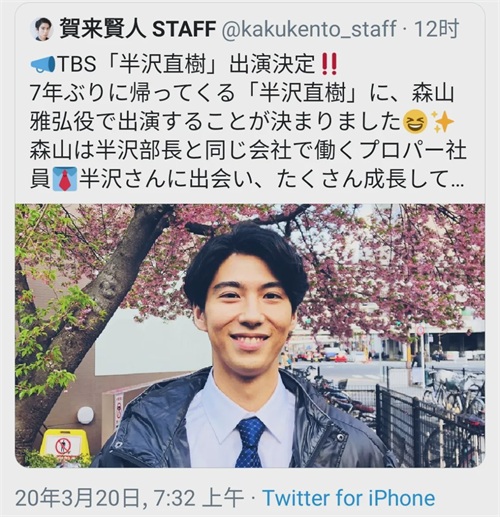The width and height of the screenshot is (500, 517).
Task: Click the white round lamp in photo
Action: point(86,415)
